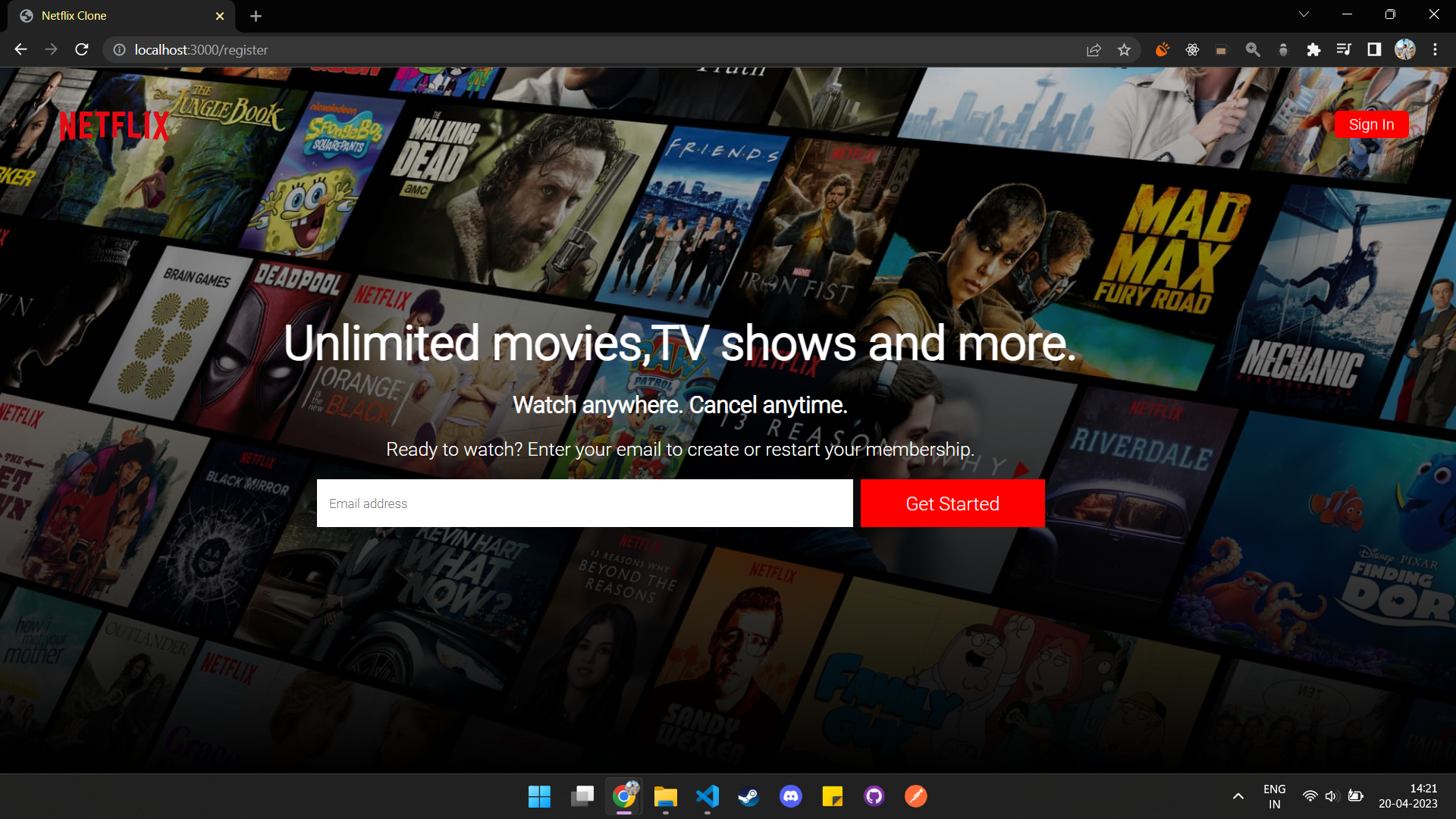1456x819 pixels.
Task: Open Discord from the taskbar
Action: (x=791, y=796)
